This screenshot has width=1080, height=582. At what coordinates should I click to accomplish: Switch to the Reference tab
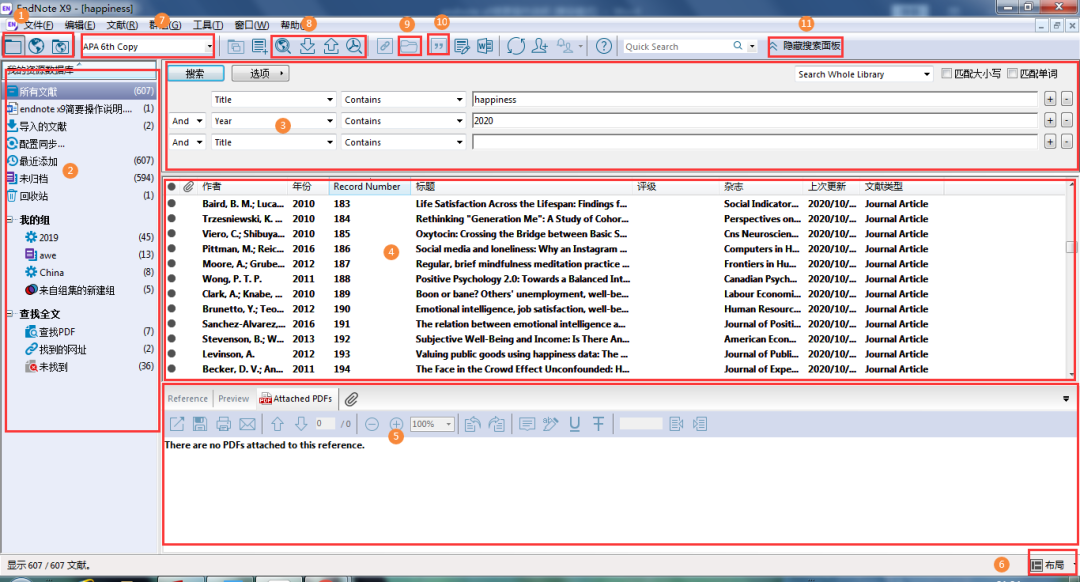pyautogui.click(x=187, y=399)
